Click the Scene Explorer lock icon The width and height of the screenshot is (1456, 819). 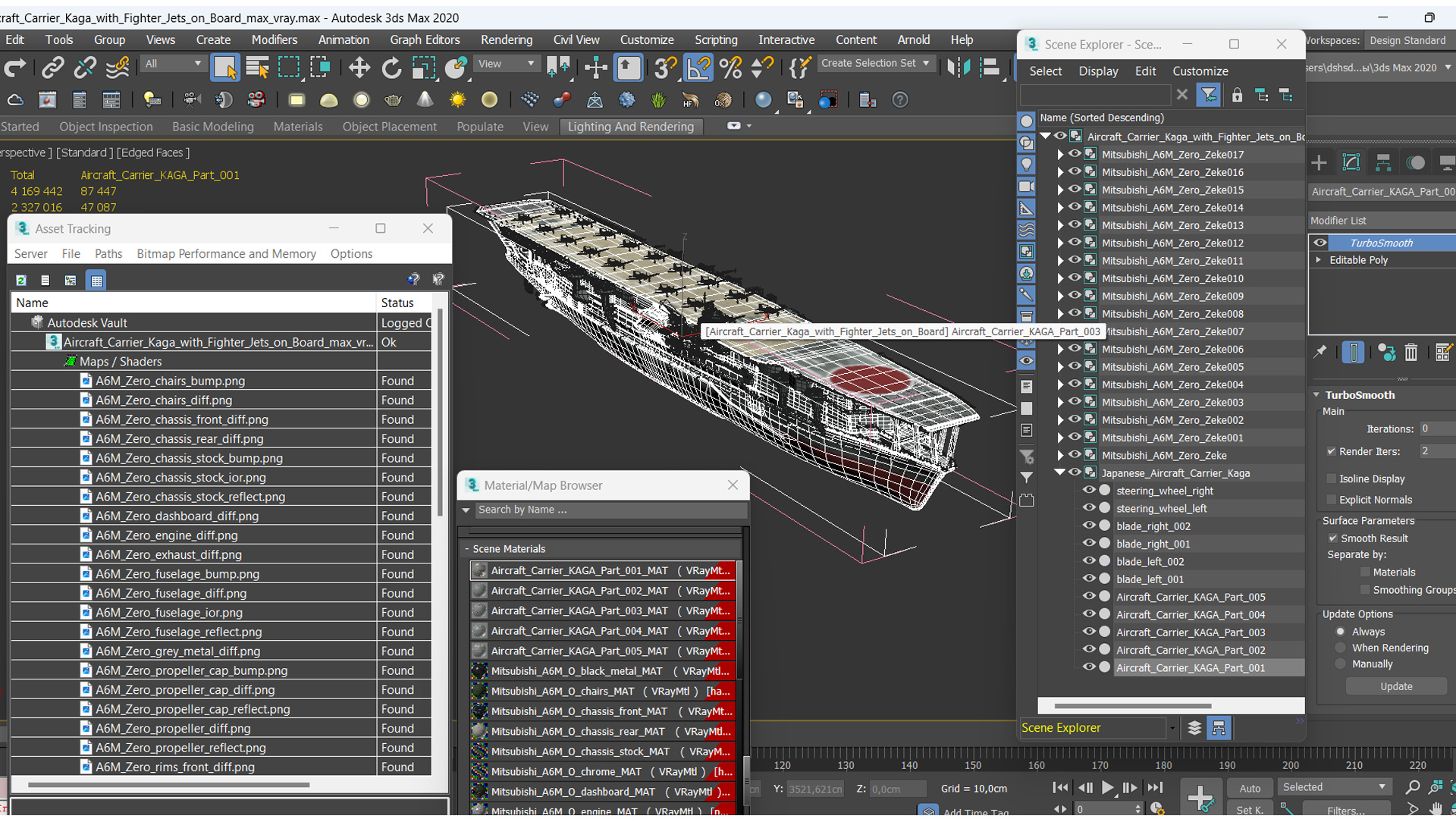coord(1237,95)
